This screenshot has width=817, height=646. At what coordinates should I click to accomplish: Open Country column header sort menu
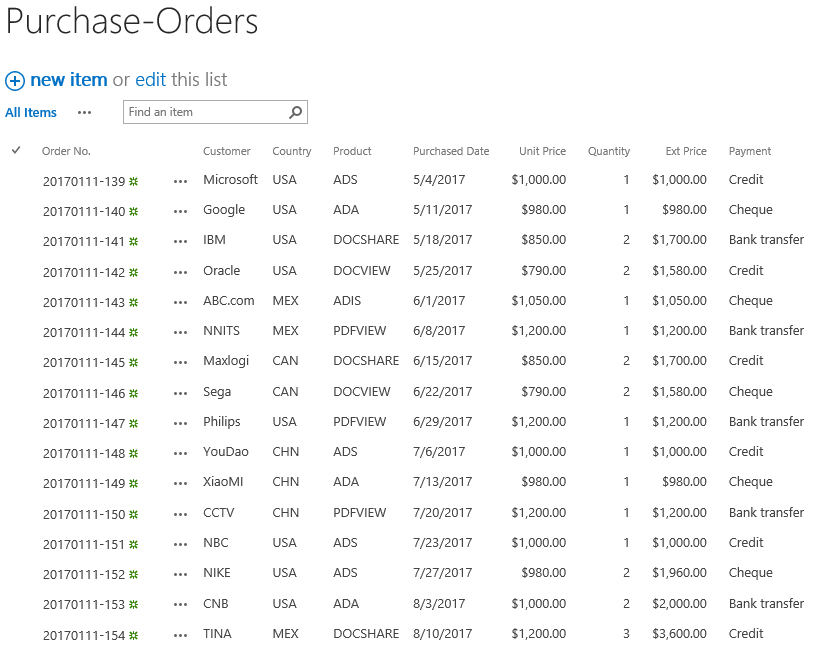[291, 151]
